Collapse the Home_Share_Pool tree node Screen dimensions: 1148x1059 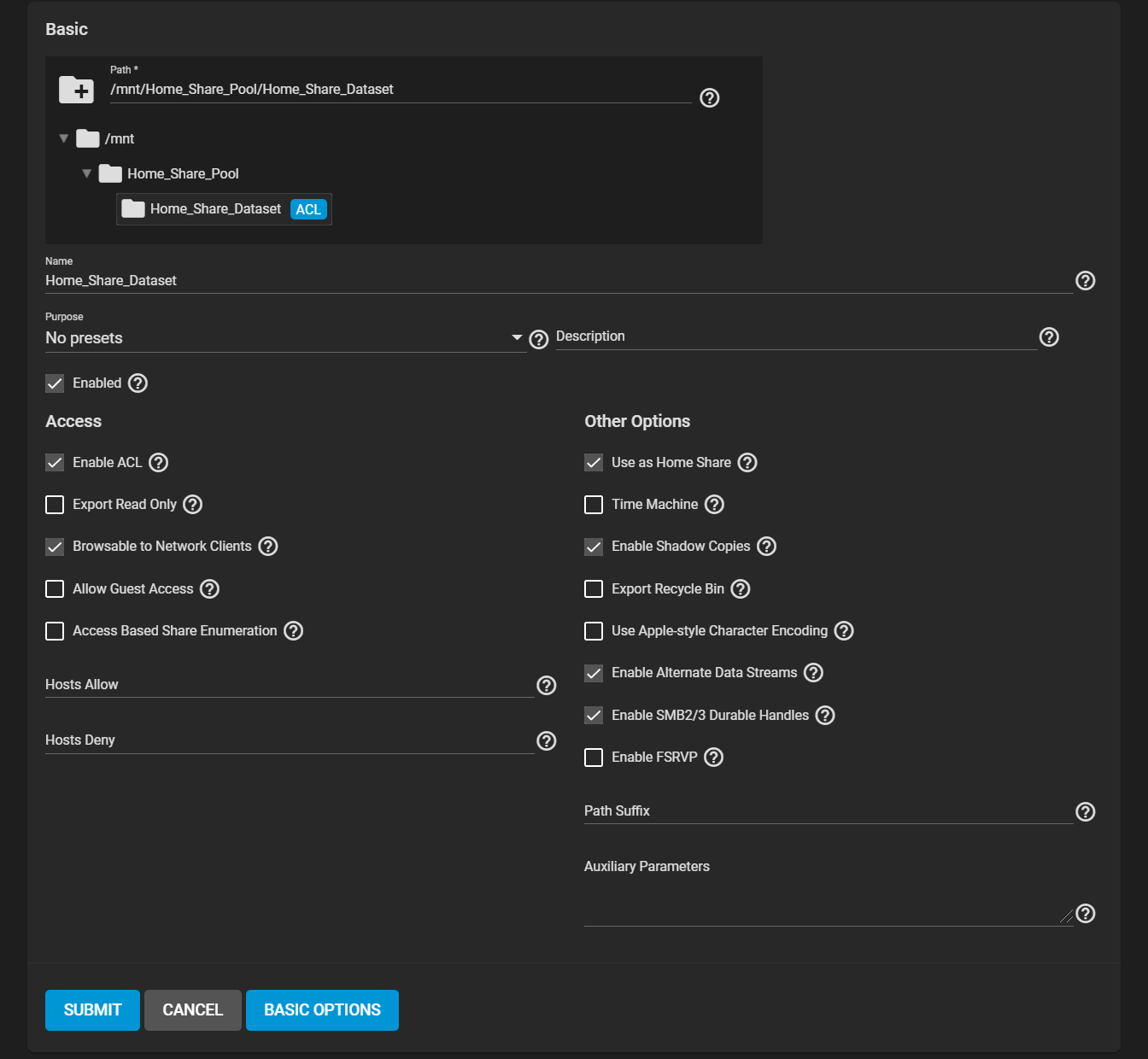pos(86,173)
